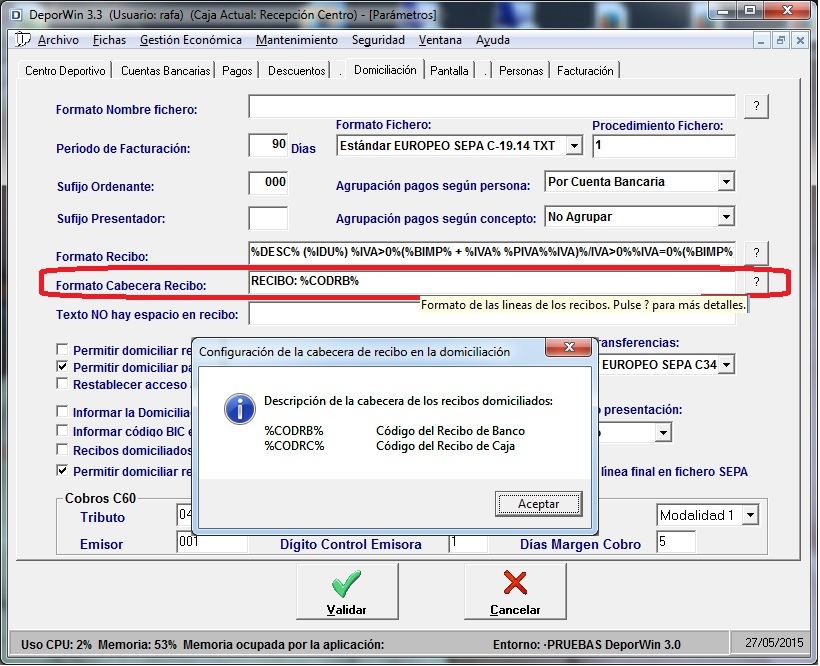
Task: Check 'Informar código BIC' checkbox
Action: coord(62,431)
